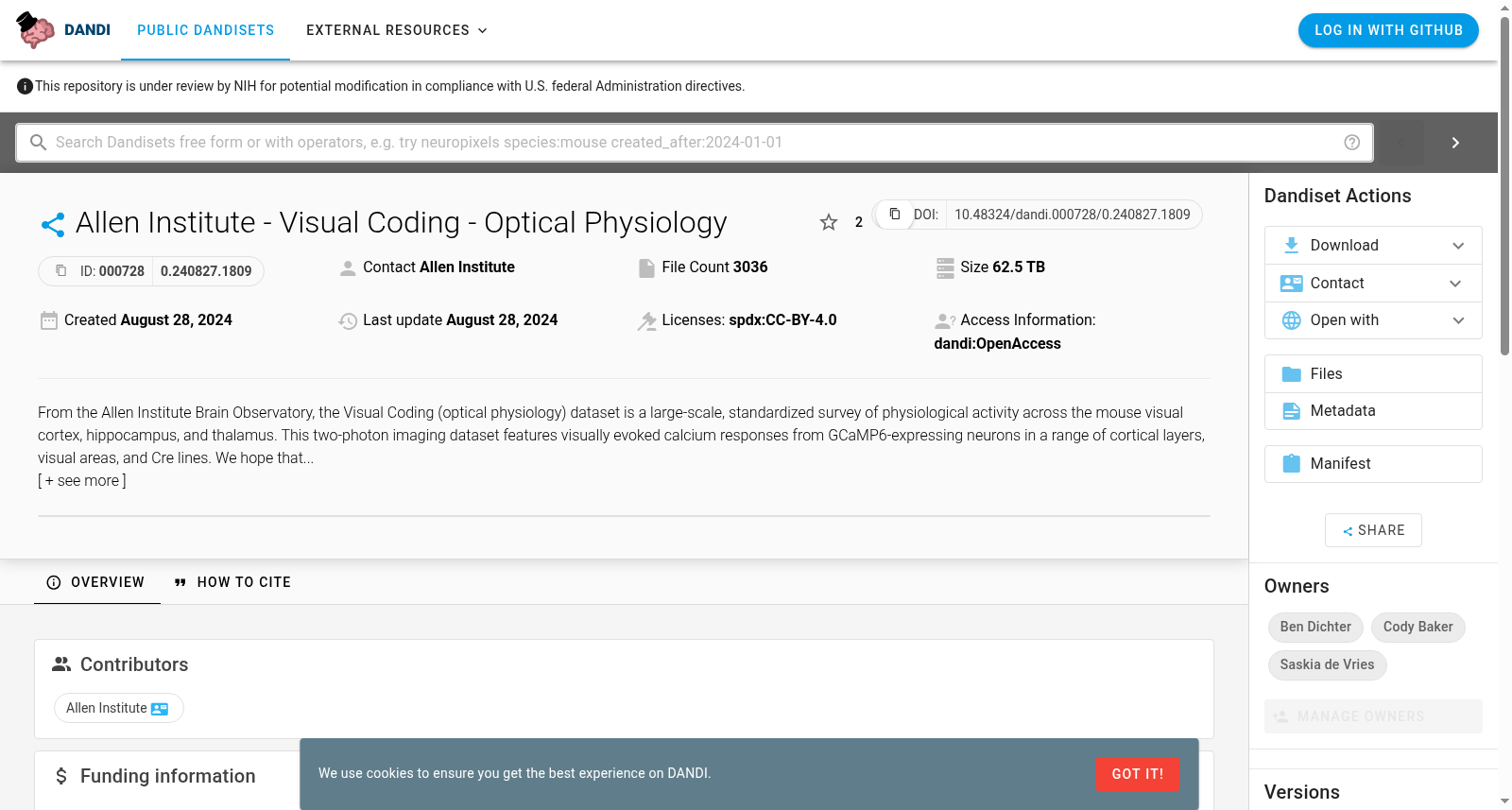Click the search magnifier icon
The image size is (1512, 810).
point(39,142)
